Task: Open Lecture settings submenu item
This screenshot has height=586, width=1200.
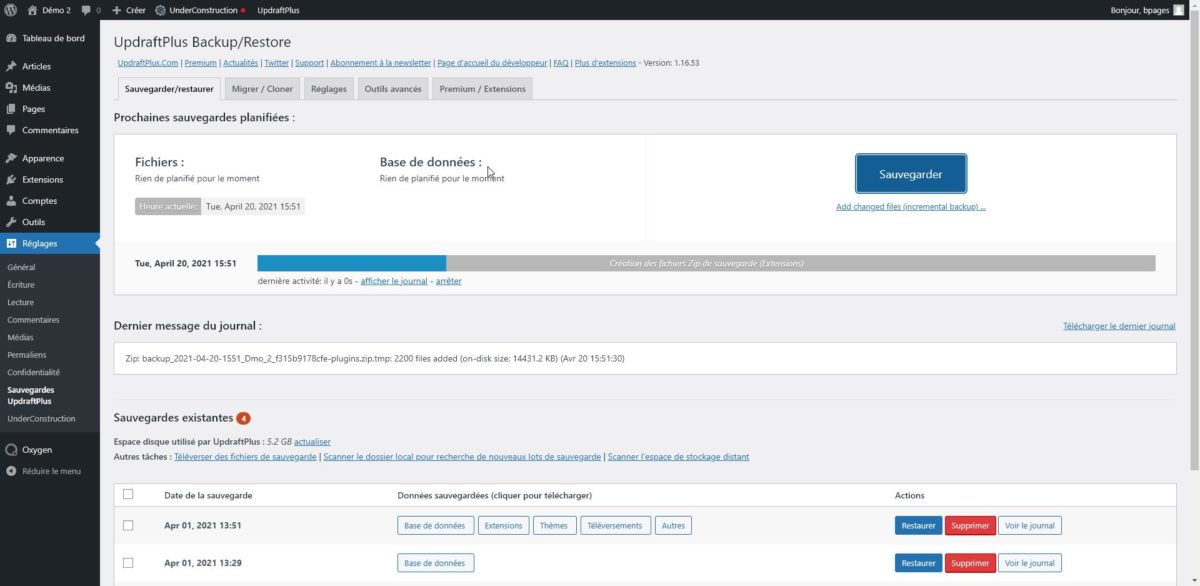Action: tap(20, 302)
